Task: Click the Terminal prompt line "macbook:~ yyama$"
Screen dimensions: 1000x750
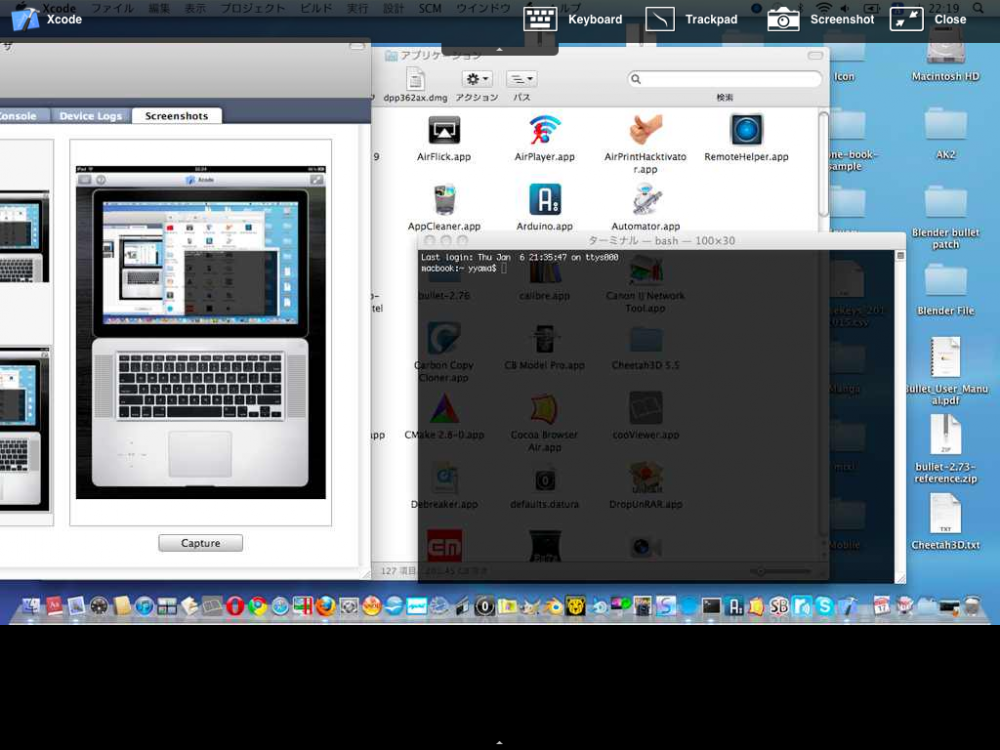Action: (459, 268)
